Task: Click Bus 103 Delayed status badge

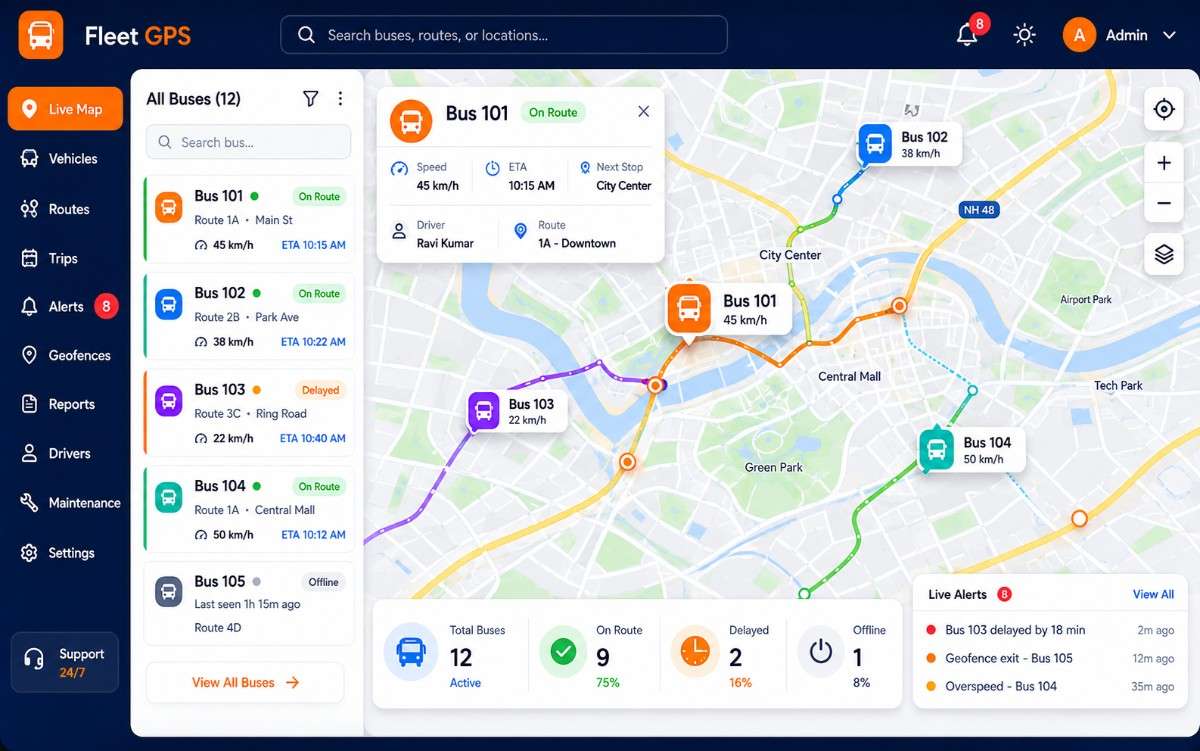Action: point(320,390)
